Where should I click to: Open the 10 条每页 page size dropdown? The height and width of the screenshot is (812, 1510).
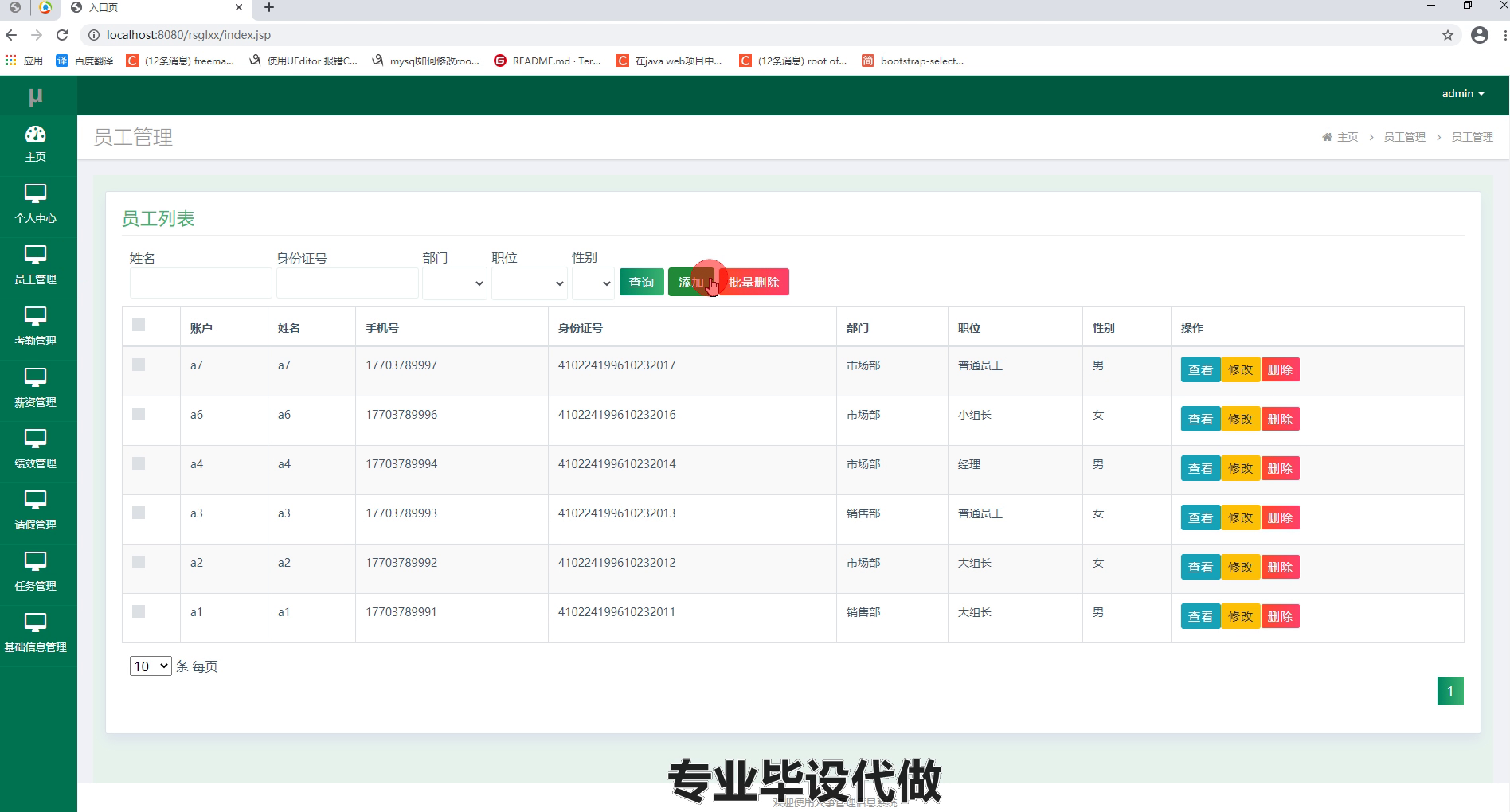[x=151, y=666]
